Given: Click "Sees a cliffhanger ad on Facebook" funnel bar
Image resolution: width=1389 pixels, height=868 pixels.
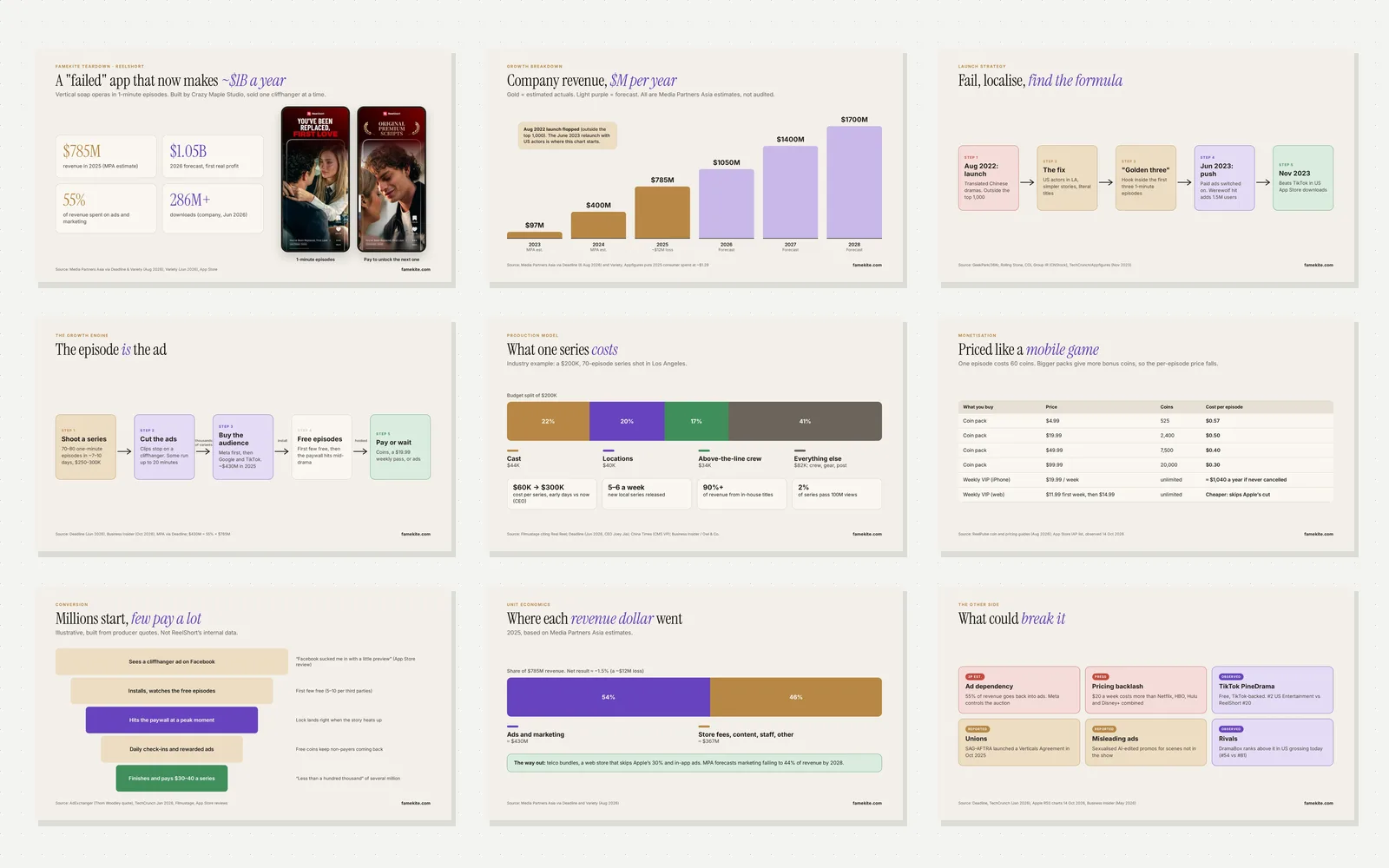Looking at the screenshot, I should pos(172,661).
